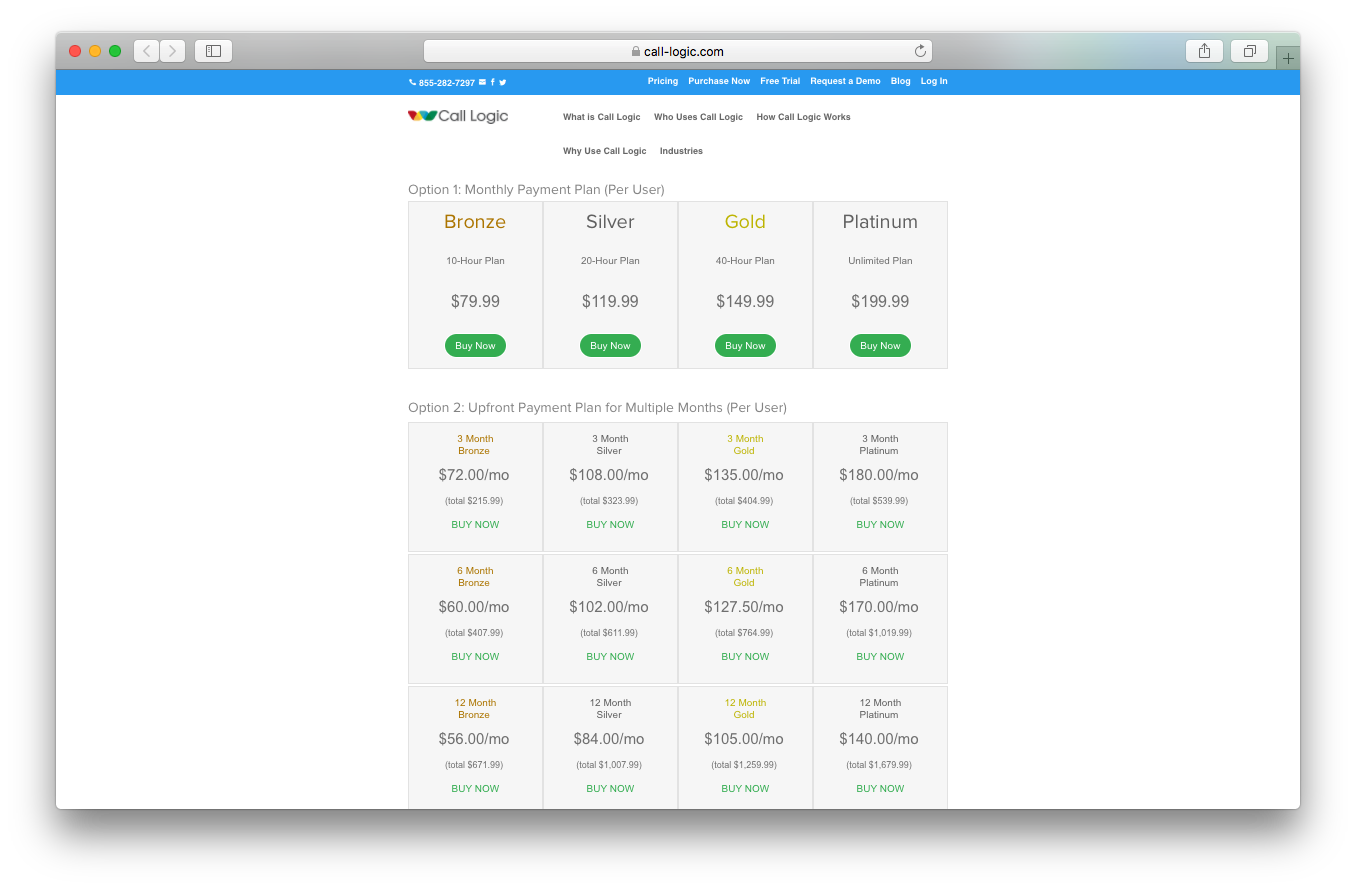Show all tabs overview button
1356x889 pixels.
1250,51
